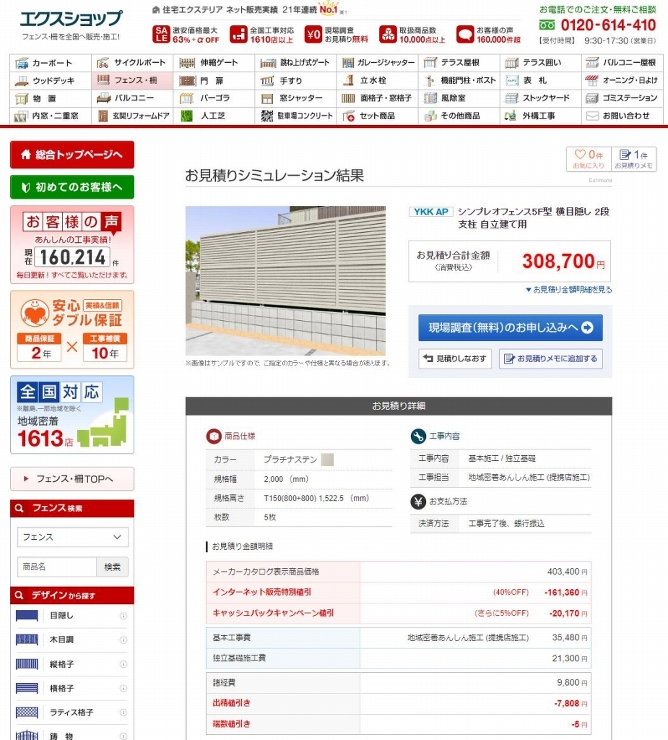668x740 pixels.
Task: Expand お見積り金額明細を見る
Action: 569,290
